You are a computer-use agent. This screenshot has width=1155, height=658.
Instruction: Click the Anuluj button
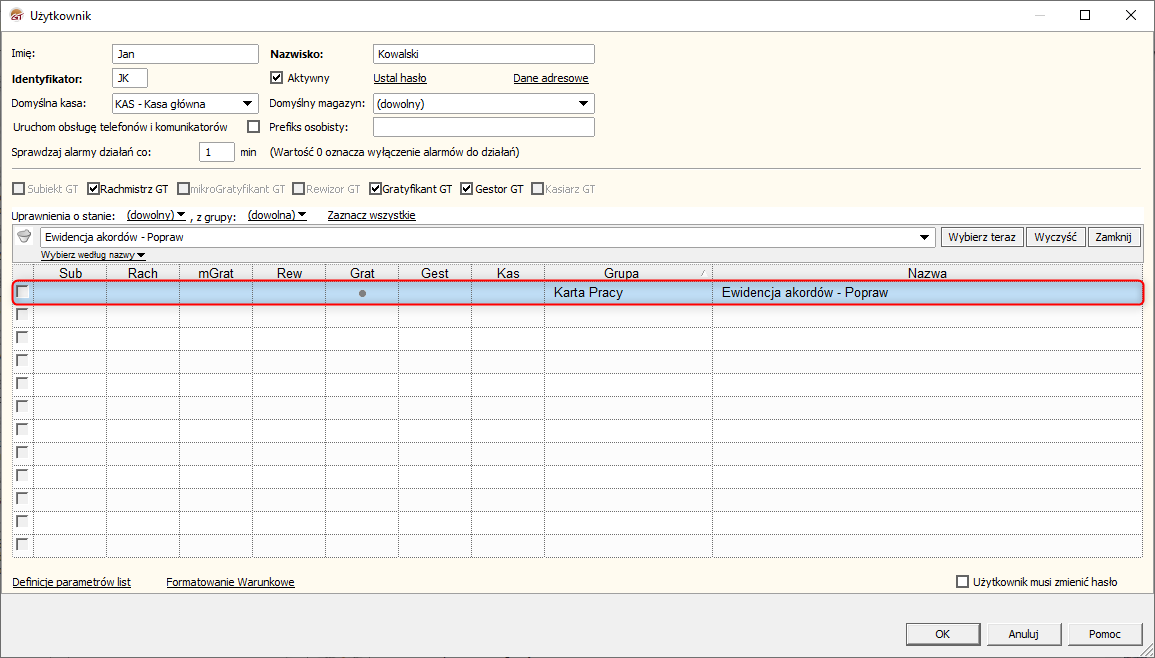tap(1023, 634)
